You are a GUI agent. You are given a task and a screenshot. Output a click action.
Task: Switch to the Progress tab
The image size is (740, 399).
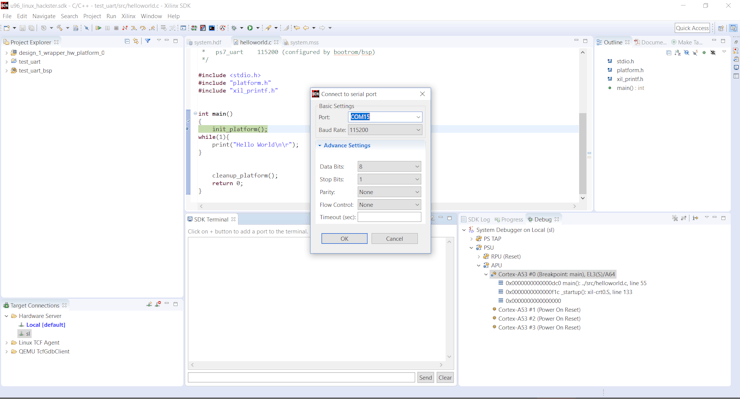point(509,220)
